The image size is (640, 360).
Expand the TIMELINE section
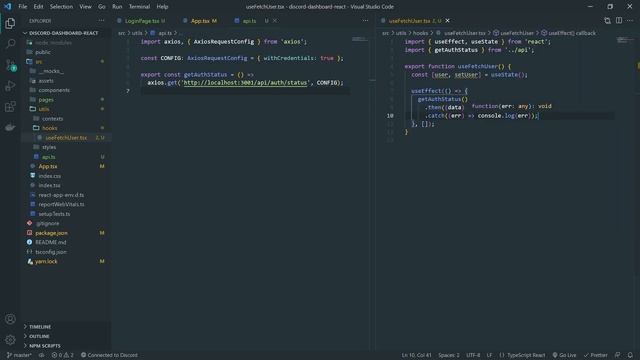tap(40, 327)
